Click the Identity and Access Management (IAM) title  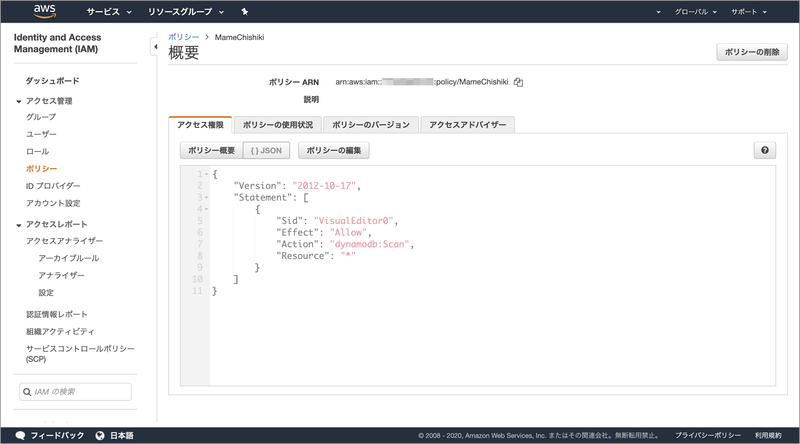[x=57, y=43]
